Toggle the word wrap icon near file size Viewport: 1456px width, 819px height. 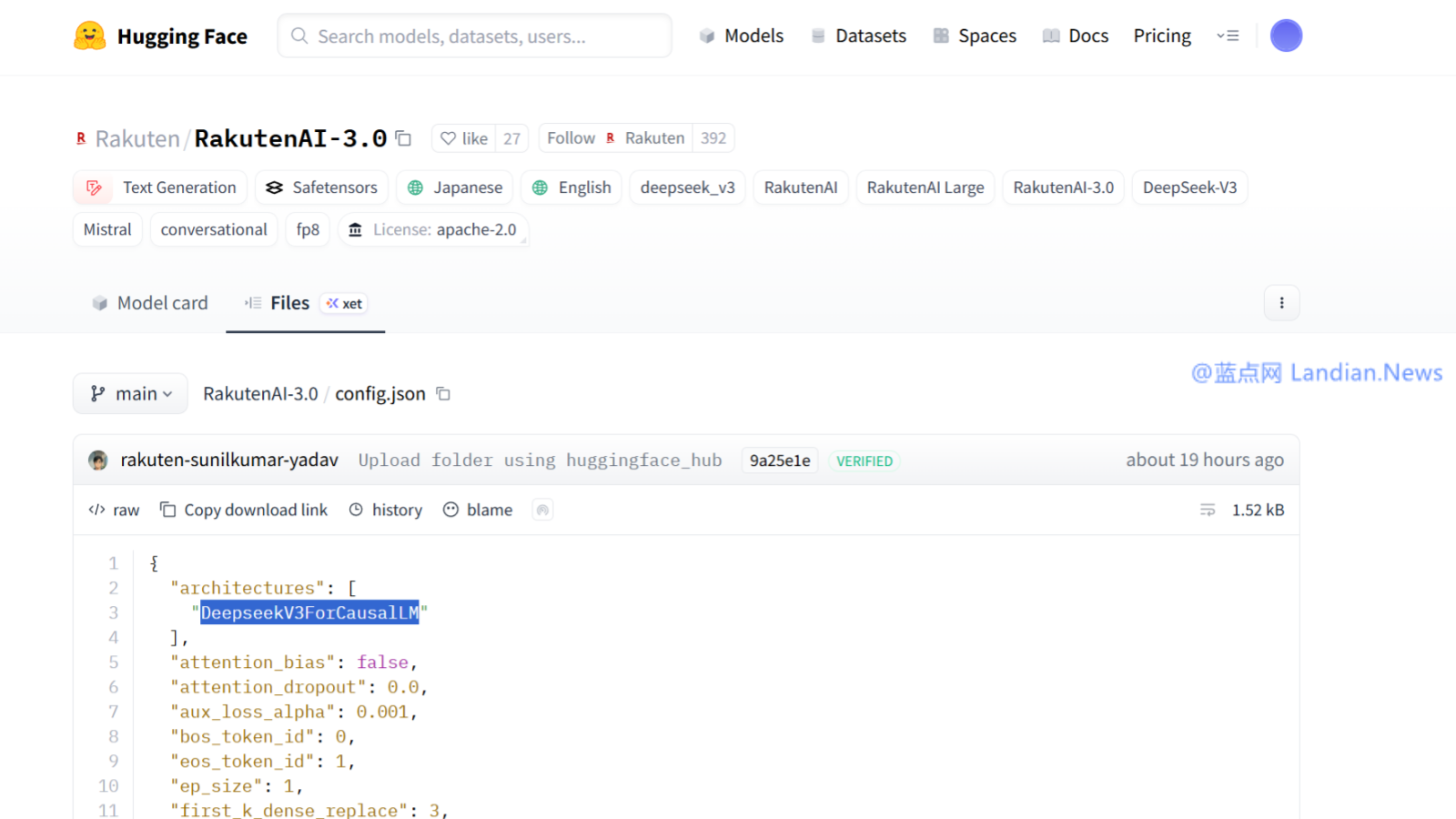1207,511
